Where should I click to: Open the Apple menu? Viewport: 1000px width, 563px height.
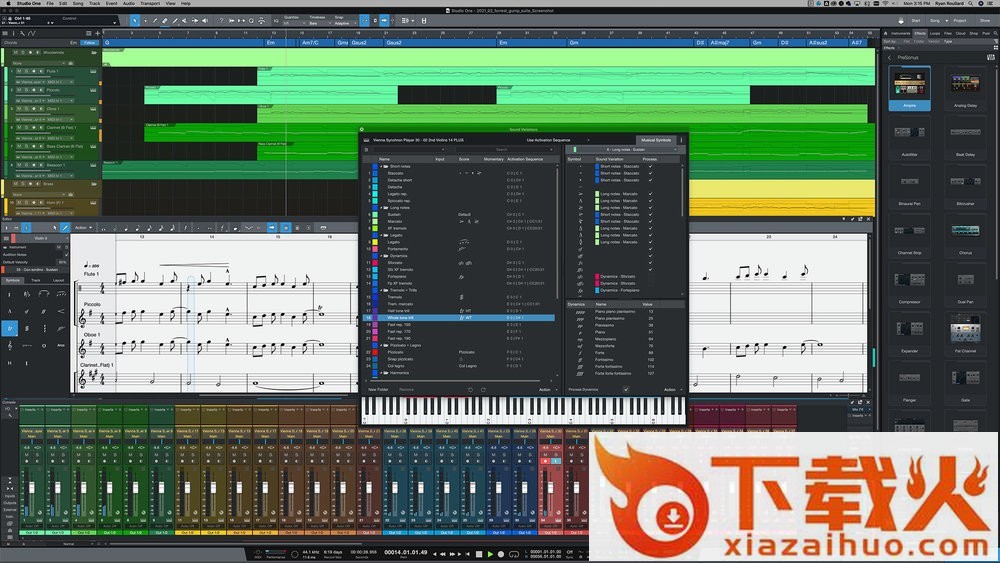pos(6,3)
